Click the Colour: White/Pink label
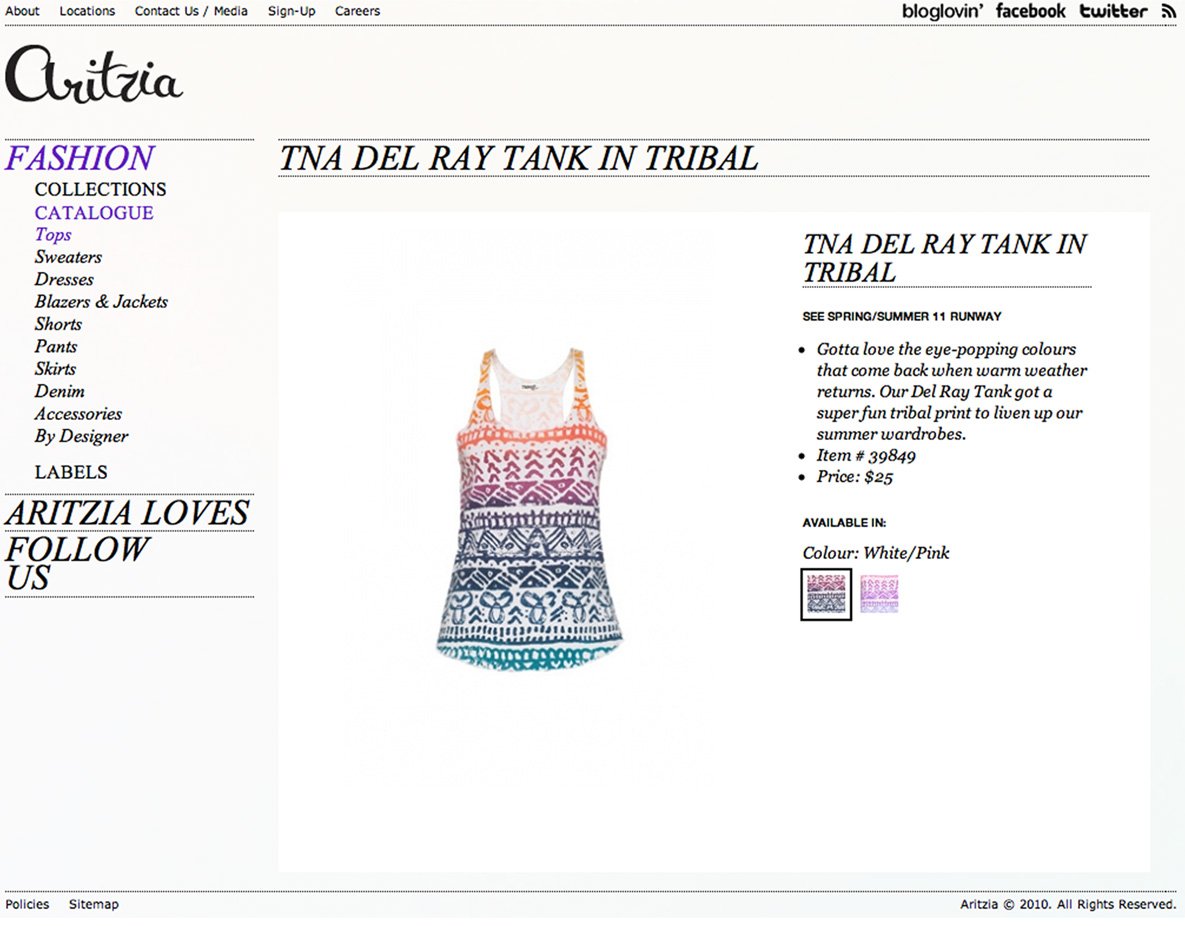Image resolution: width=1185 pixels, height=926 pixels. coord(876,553)
